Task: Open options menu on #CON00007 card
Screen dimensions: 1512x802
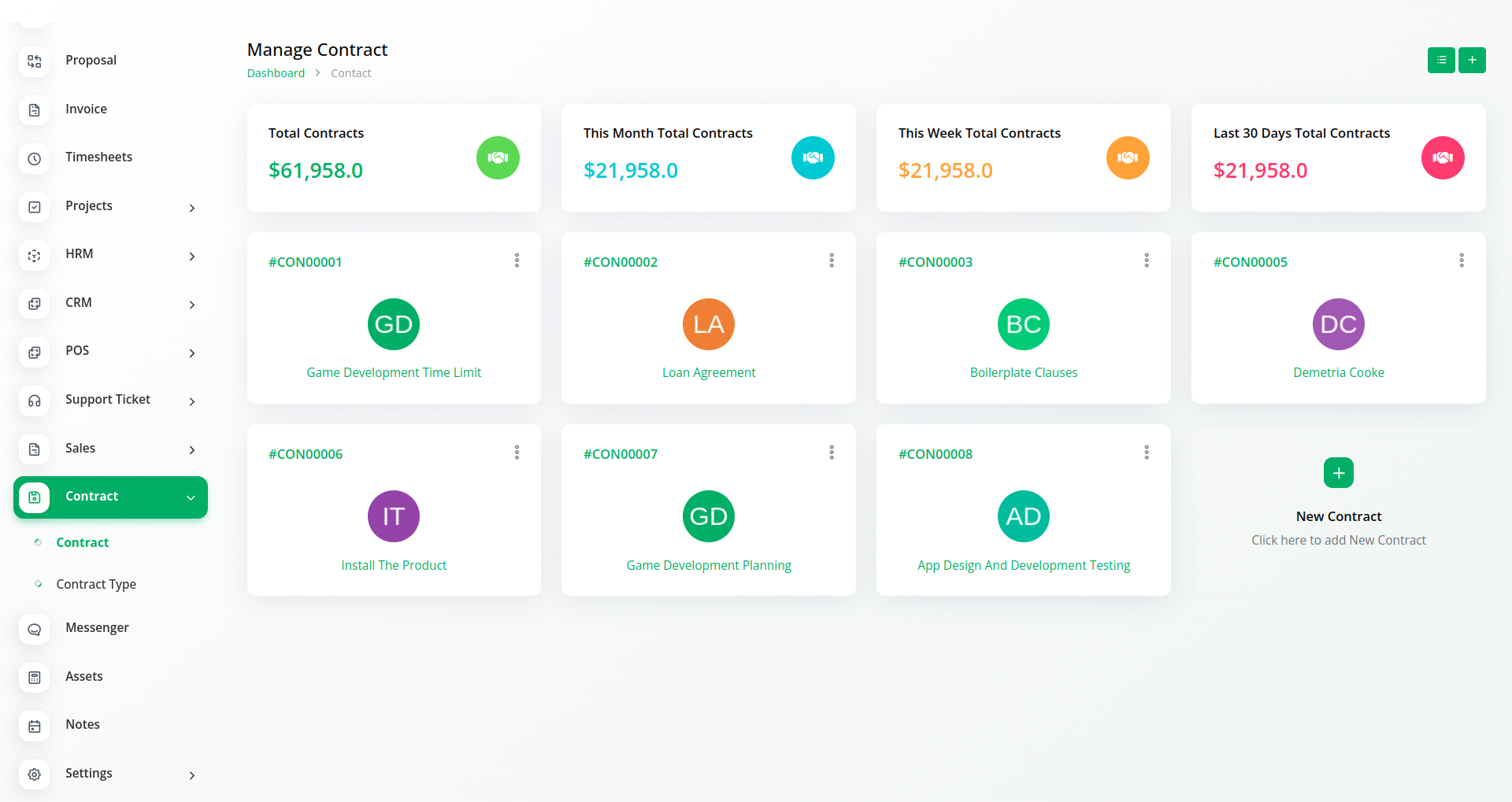Action: 831,453
